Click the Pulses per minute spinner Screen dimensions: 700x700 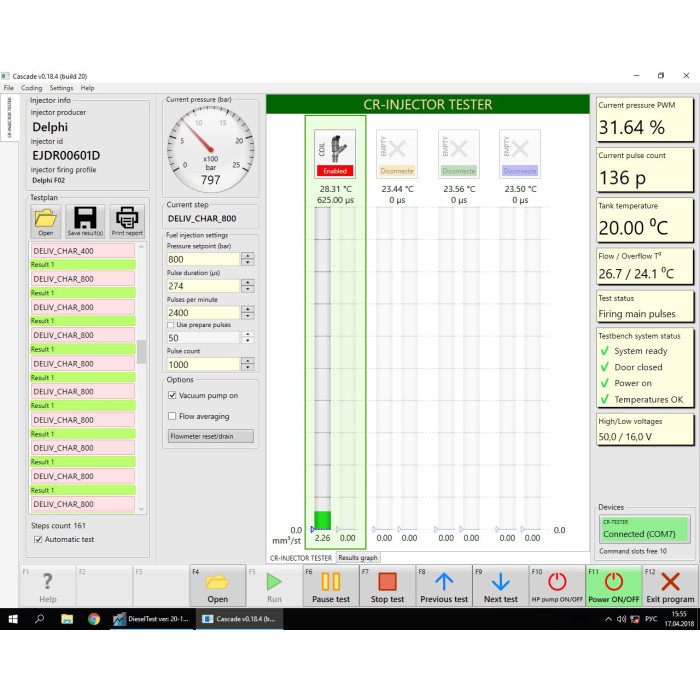[x=247, y=313]
